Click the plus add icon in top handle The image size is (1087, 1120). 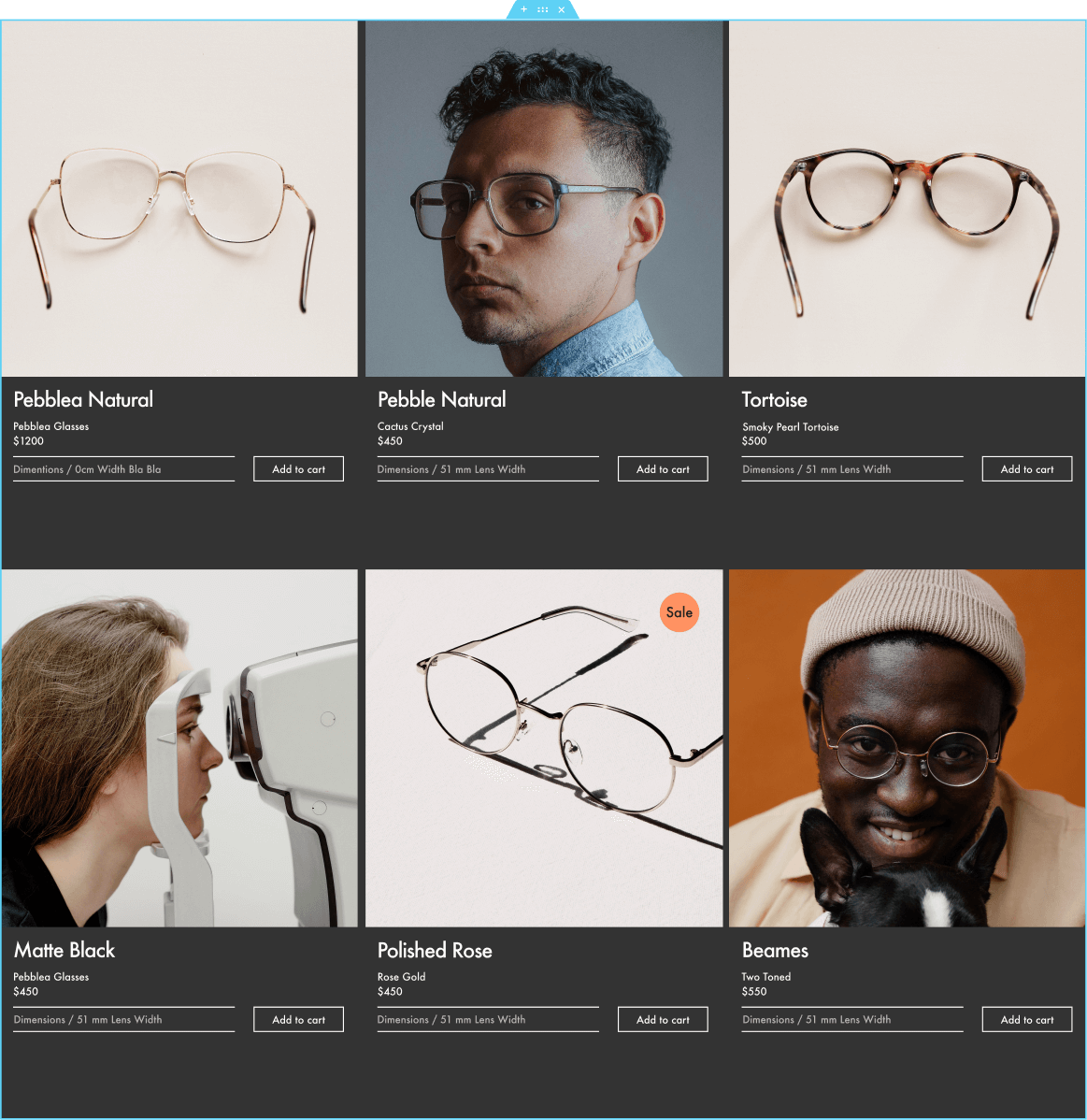(x=523, y=9)
